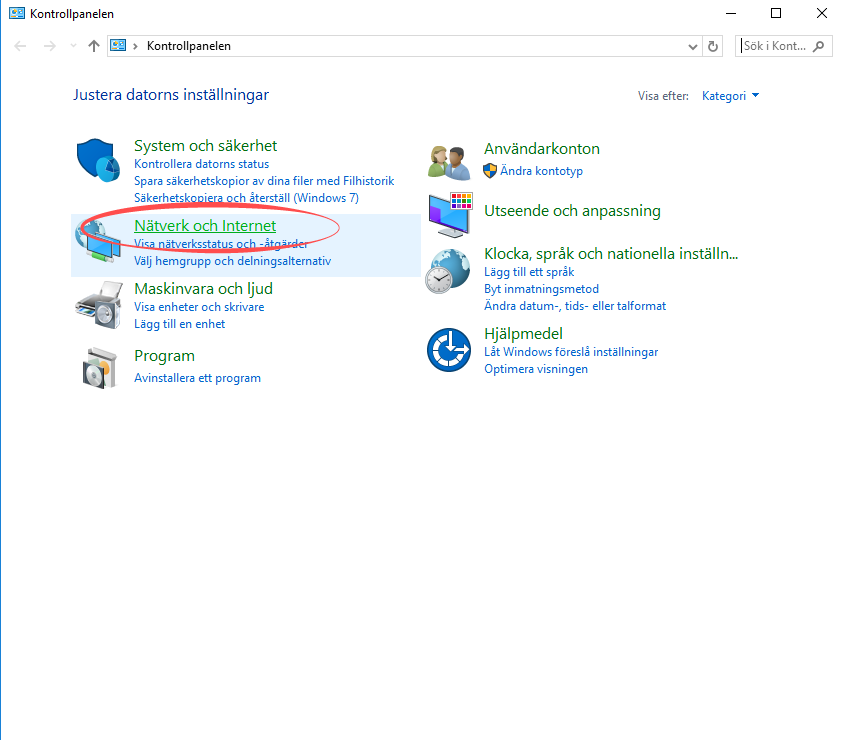This screenshot has height=740, width=844.
Task: Select Ändra kontotyp link
Action: tap(541, 171)
